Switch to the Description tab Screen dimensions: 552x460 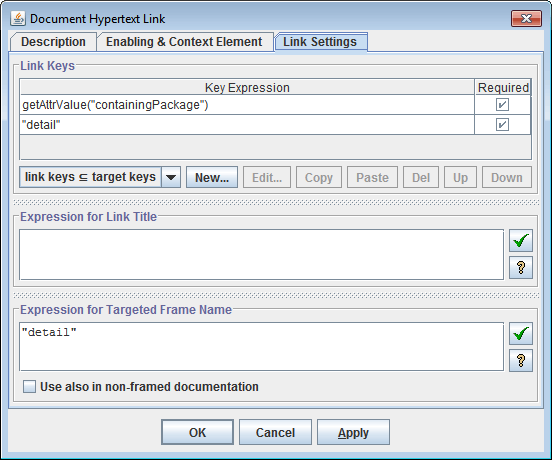[53, 42]
